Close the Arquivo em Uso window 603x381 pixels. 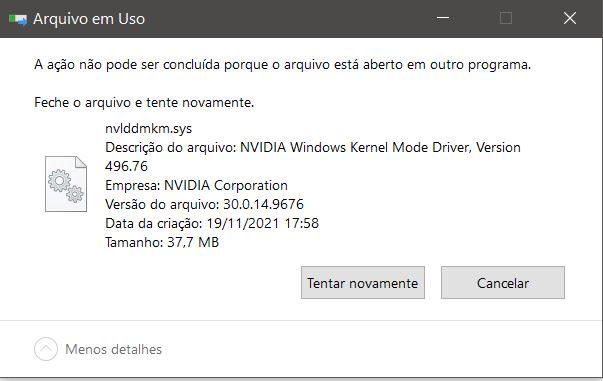pyautogui.click(x=570, y=18)
